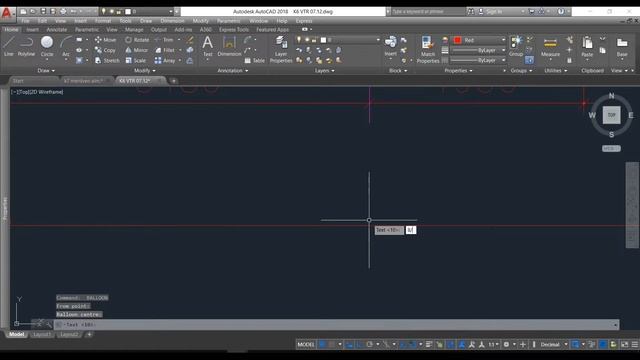Open the File menu
The height and width of the screenshot is (360, 640).
coord(25,21)
